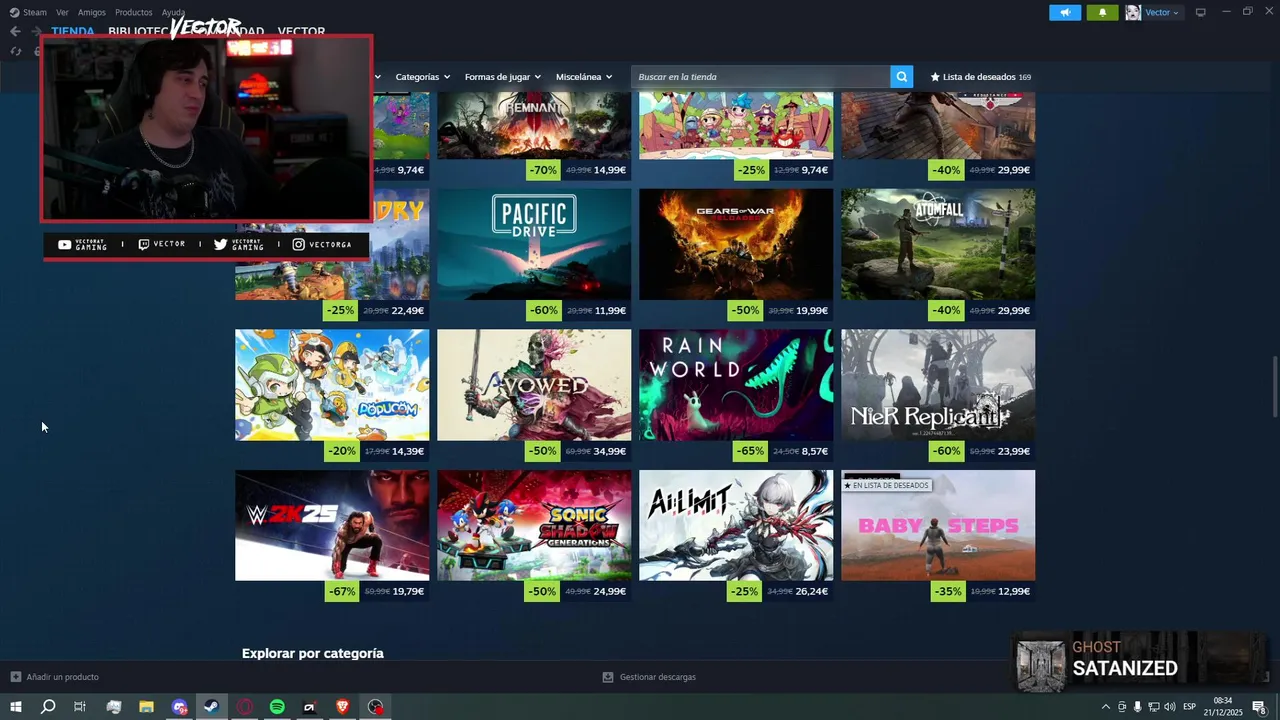
Task: Open the Productos menu
Action: [x=134, y=12]
